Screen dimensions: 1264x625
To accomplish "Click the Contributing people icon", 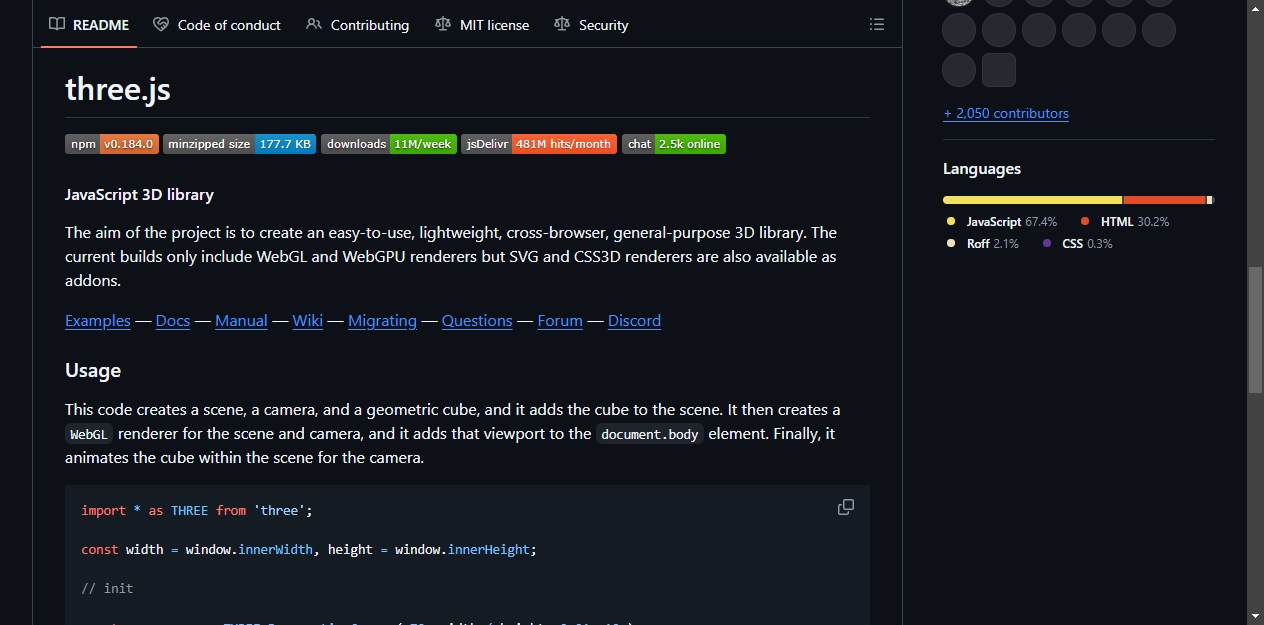I will (314, 25).
